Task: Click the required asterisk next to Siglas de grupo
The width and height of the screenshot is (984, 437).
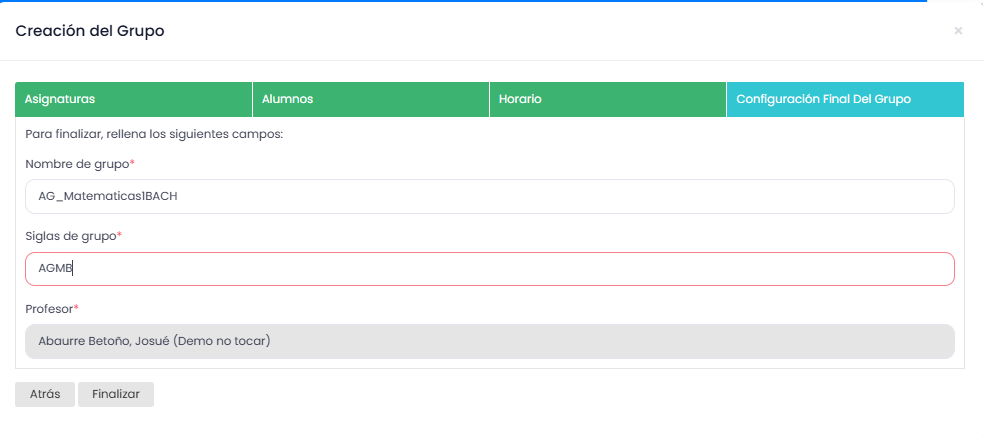Action: pos(119,234)
